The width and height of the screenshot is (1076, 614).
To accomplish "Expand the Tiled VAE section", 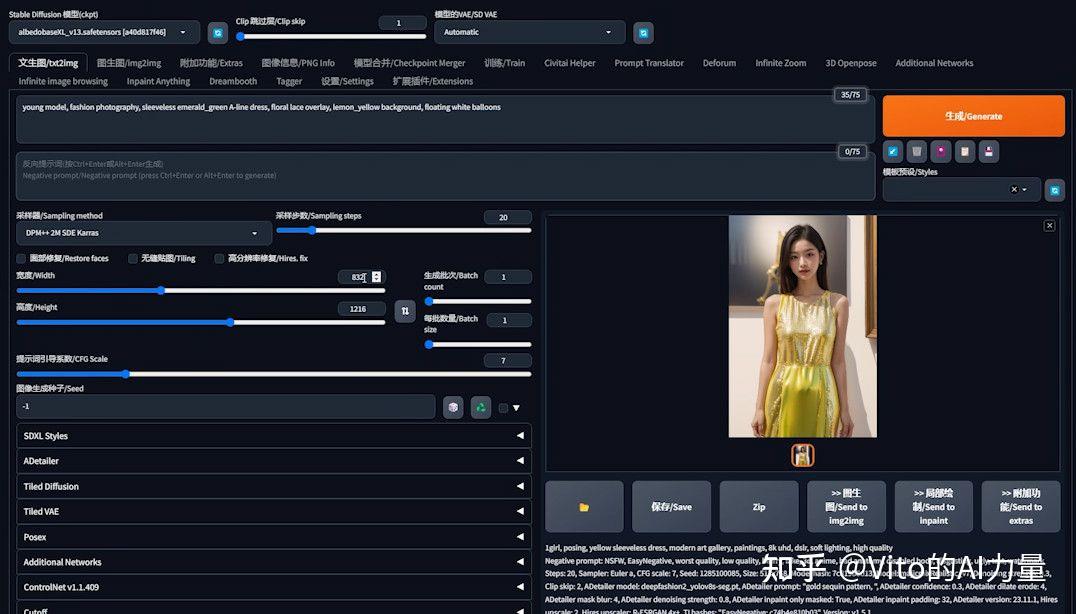I will tap(274, 512).
